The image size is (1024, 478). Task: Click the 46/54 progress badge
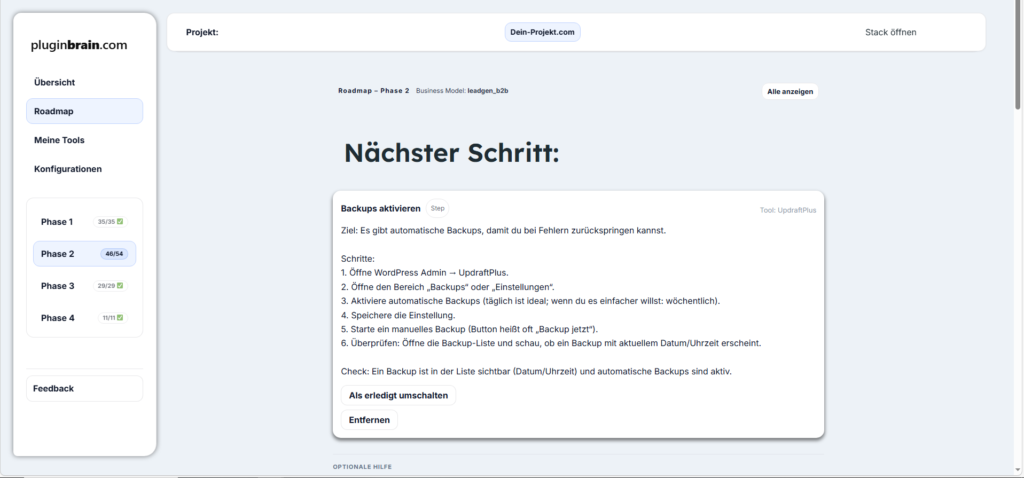click(115, 254)
